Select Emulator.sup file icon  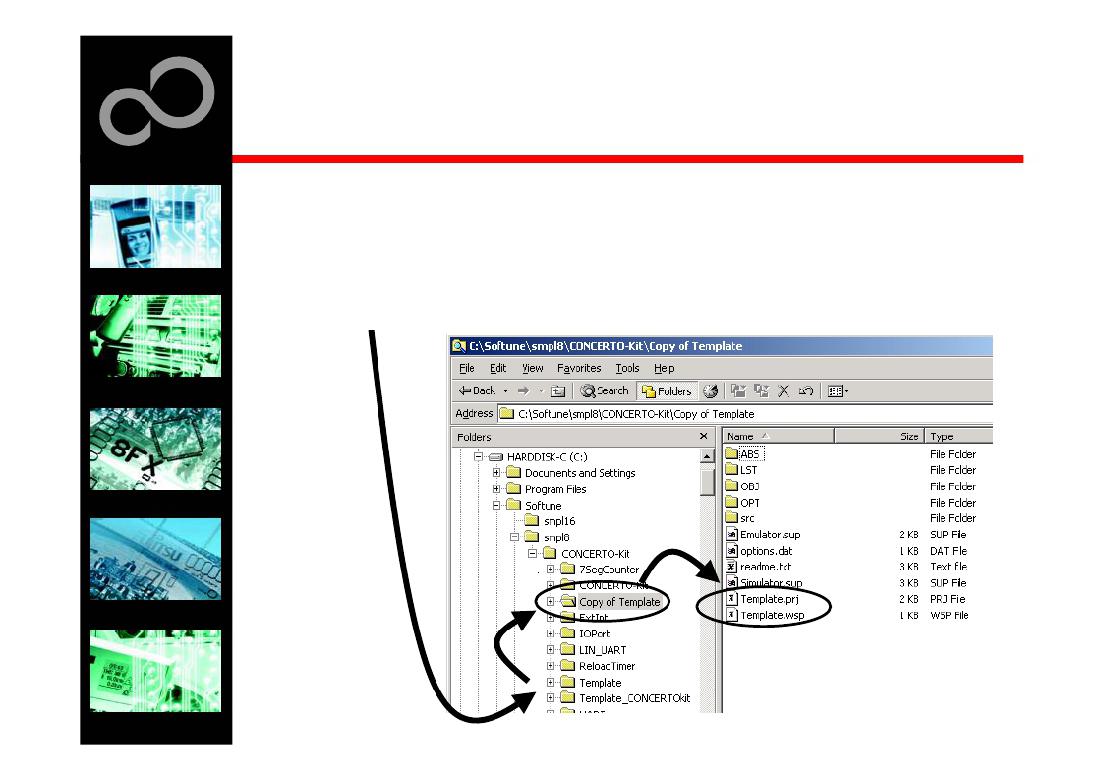(x=732, y=534)
